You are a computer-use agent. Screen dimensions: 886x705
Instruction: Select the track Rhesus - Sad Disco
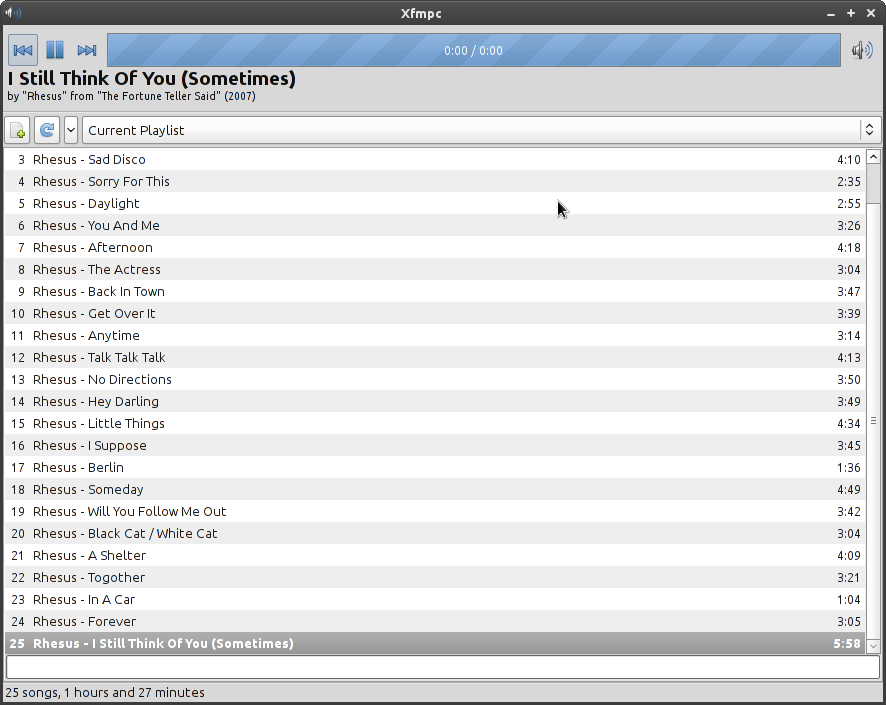[x=116, y=160]
